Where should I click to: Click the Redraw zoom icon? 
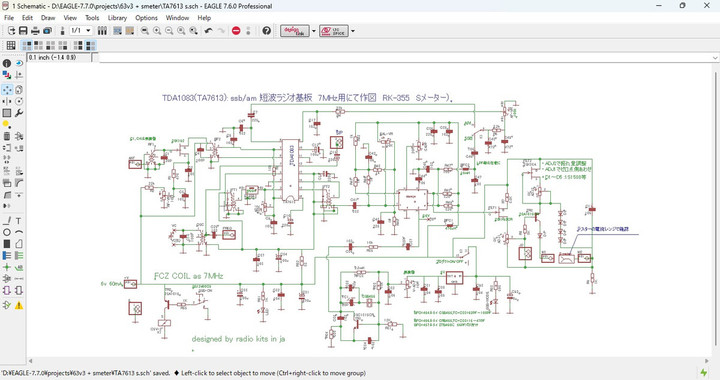(181, 31)
